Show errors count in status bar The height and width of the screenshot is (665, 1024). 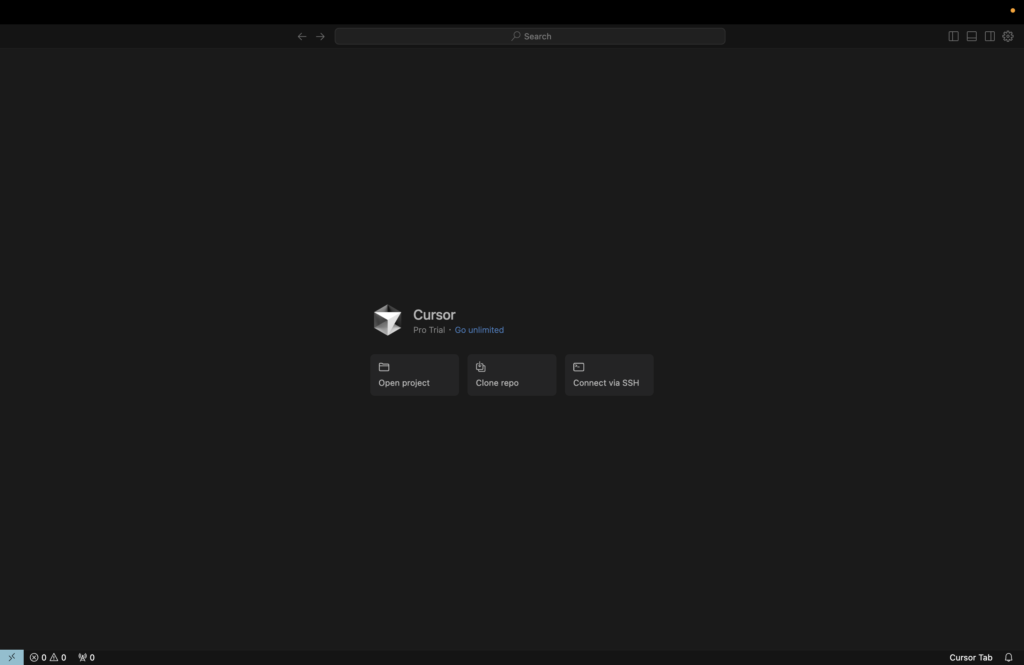38,658
